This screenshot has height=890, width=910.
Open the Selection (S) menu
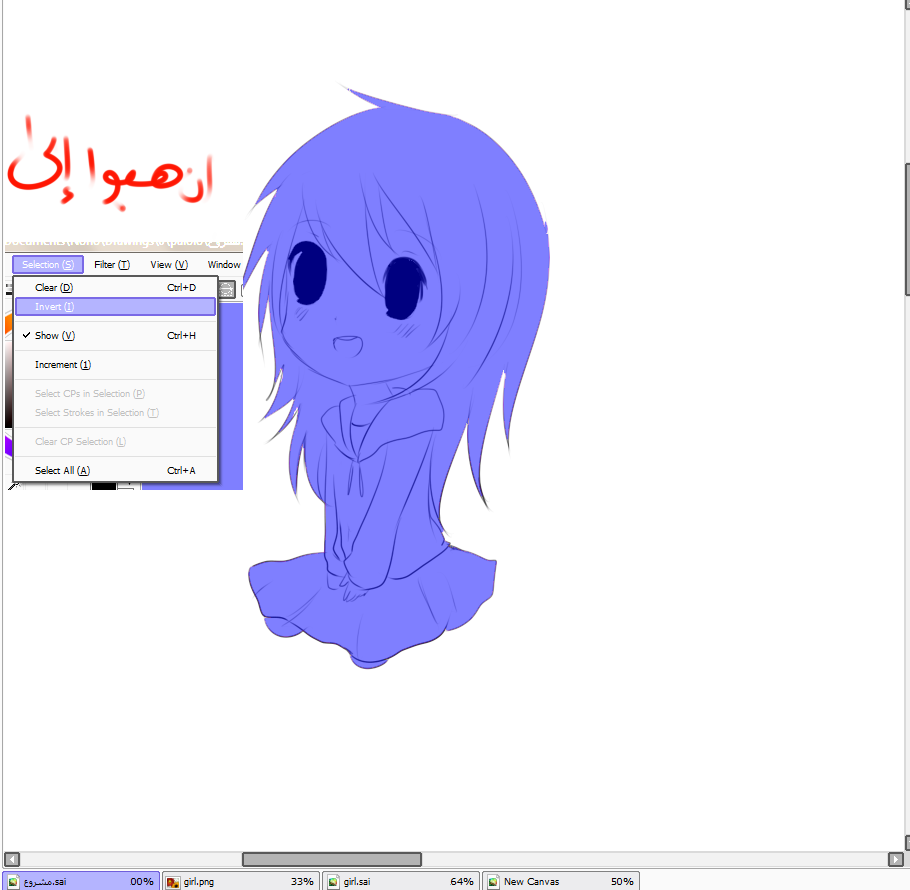48,265
